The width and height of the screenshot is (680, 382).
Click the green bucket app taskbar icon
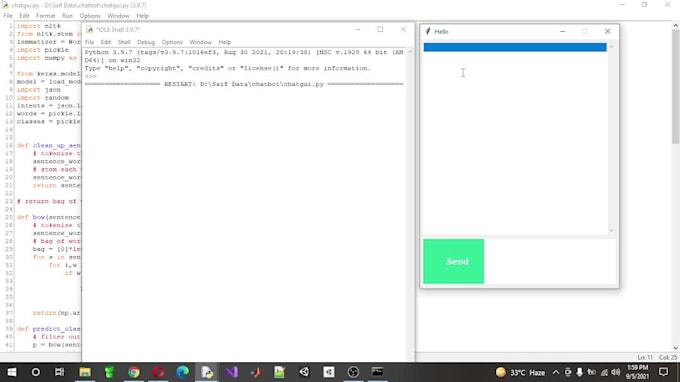(x=109, y=372)
